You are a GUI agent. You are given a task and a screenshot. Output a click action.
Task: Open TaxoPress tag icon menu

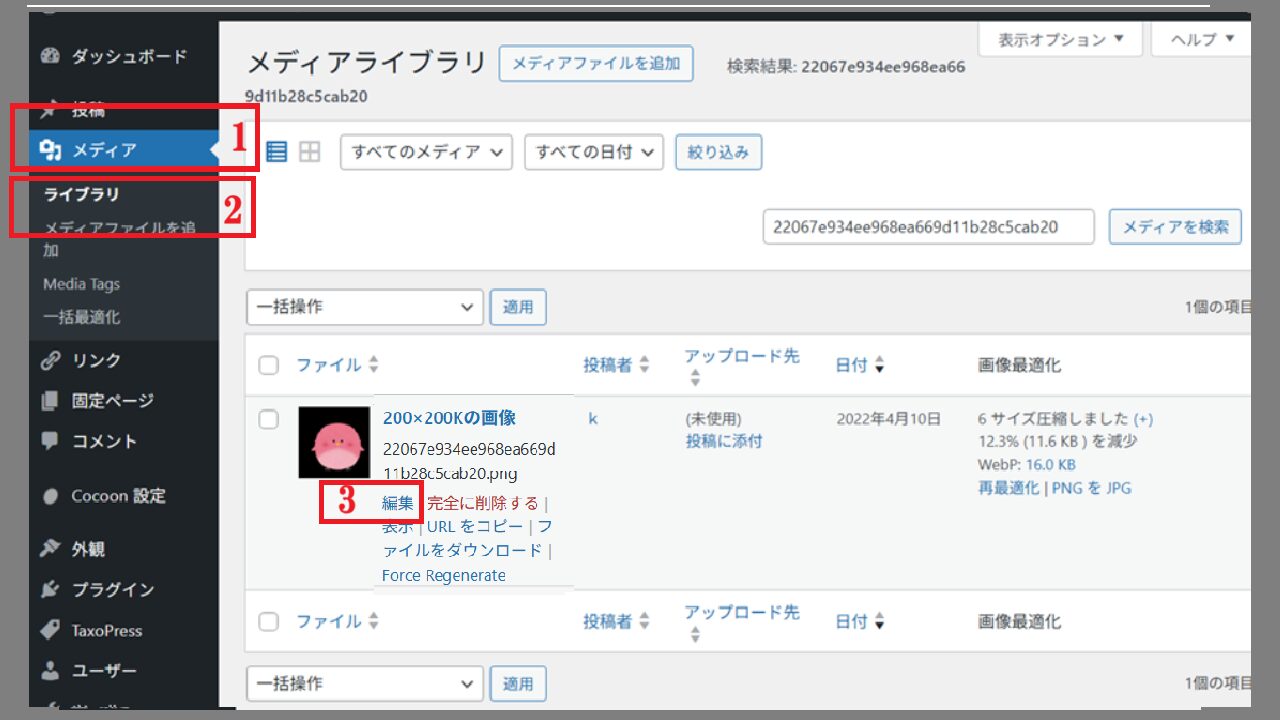click(x=50, y=630)
